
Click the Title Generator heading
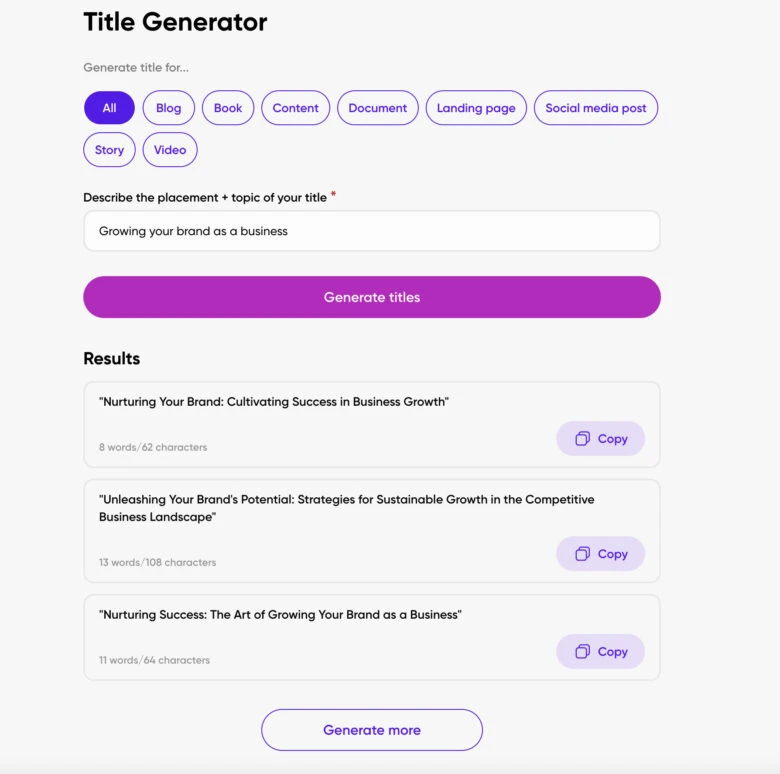point(175,21)
